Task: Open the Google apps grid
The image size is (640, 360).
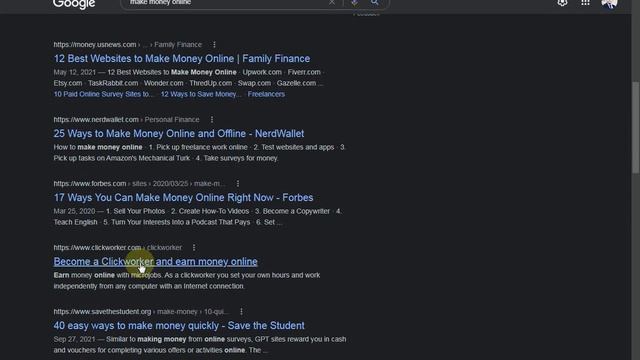Action: [585, 2]
